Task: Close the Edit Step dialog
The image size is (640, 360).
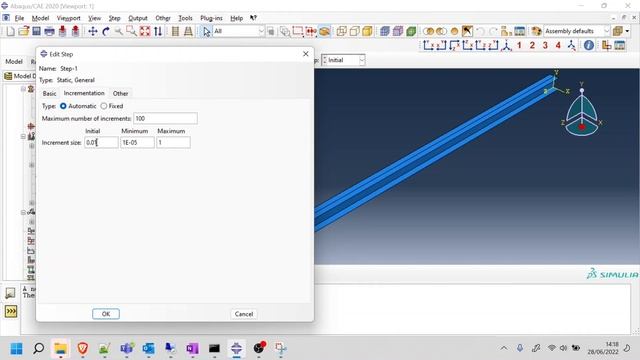Action: pos(305,54)
